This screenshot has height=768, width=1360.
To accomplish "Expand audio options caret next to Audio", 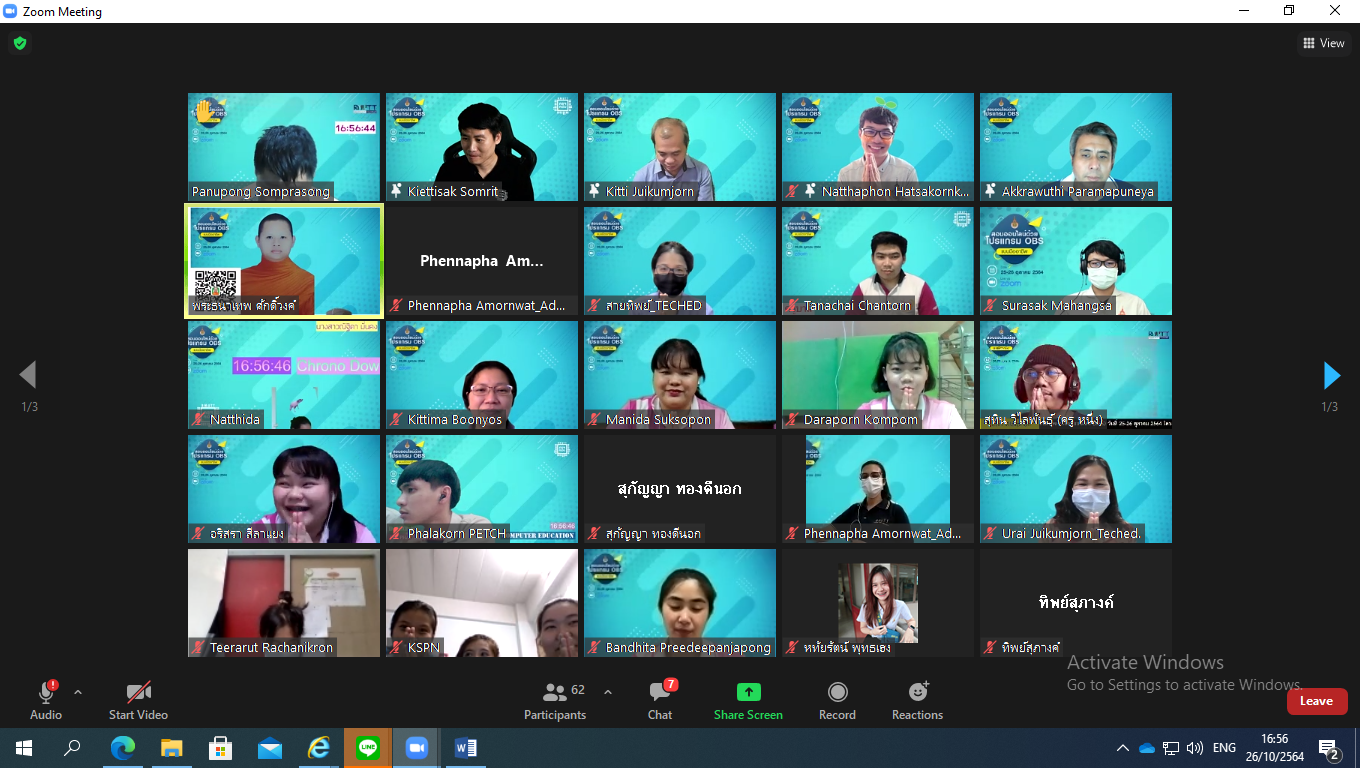I will click(x=78, y=692).
